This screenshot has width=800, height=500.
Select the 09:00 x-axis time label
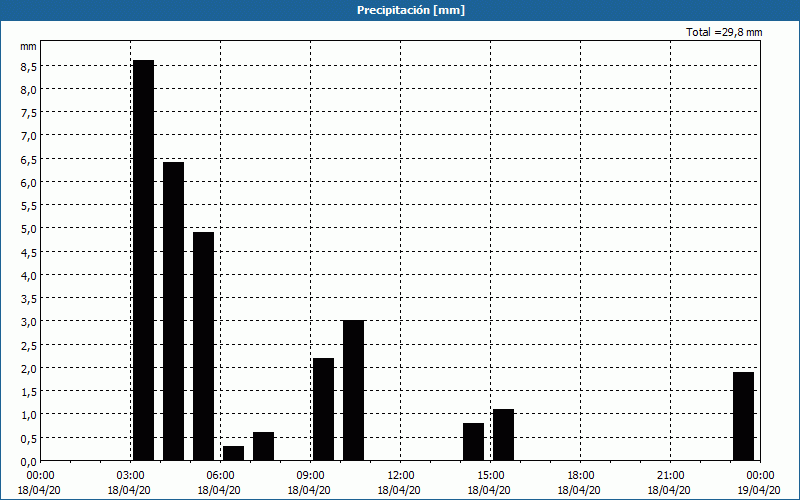coord(311,476)
